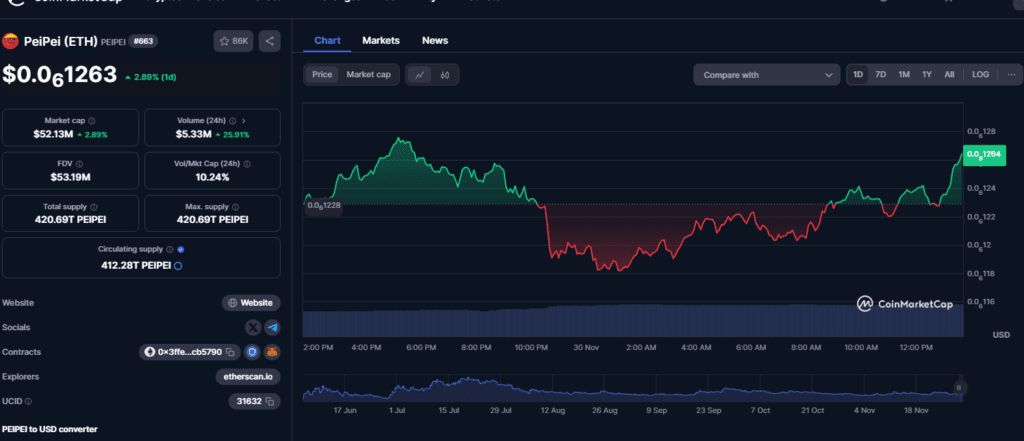Open the Circulating supply info icon
1024x441 pixels.
click(170, 250)
